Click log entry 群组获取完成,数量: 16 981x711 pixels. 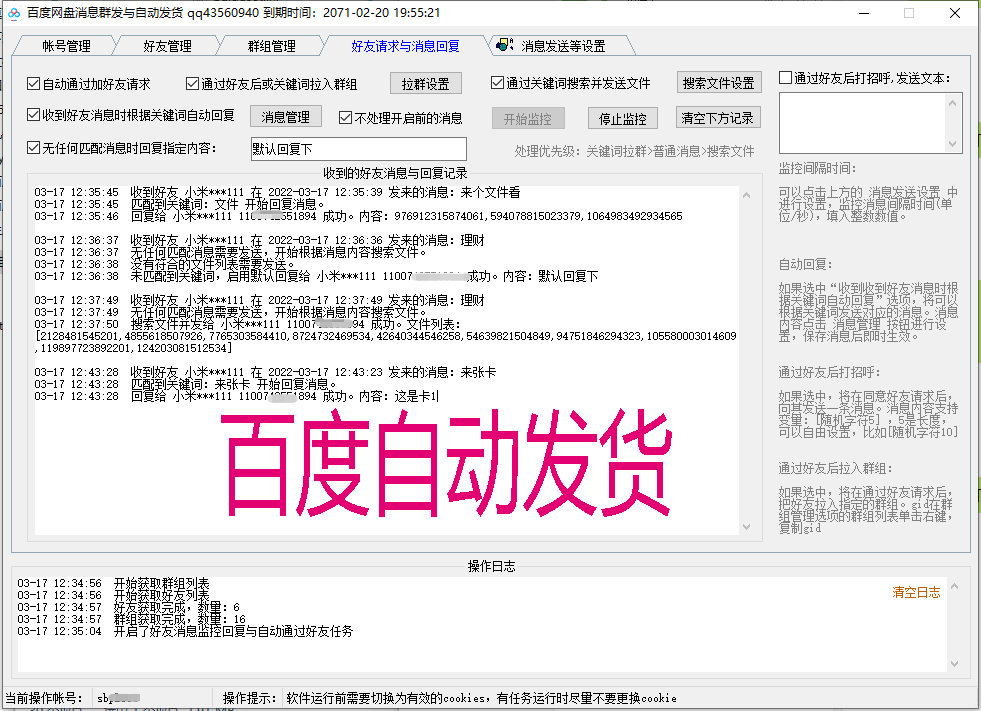coord(131,619)
